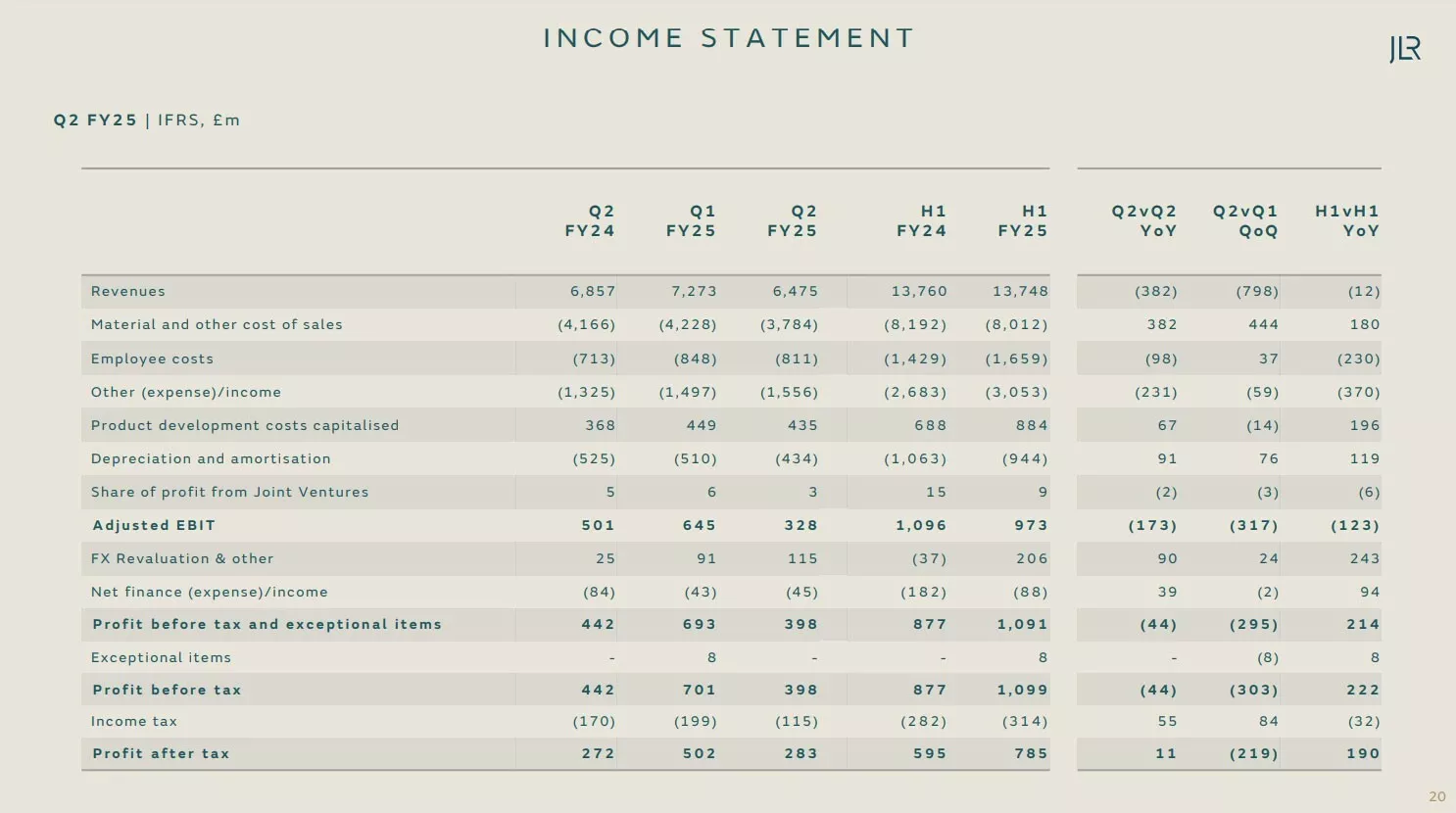This screenshot has width=1456, height=813.
Task: Click the H1 FY25 column header
Action: click(1023, 221)
